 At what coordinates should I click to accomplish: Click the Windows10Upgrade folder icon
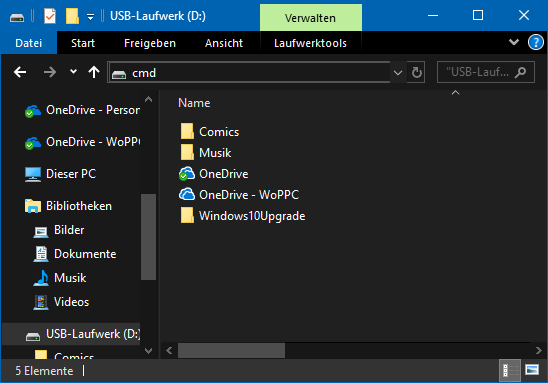[187, 215]
